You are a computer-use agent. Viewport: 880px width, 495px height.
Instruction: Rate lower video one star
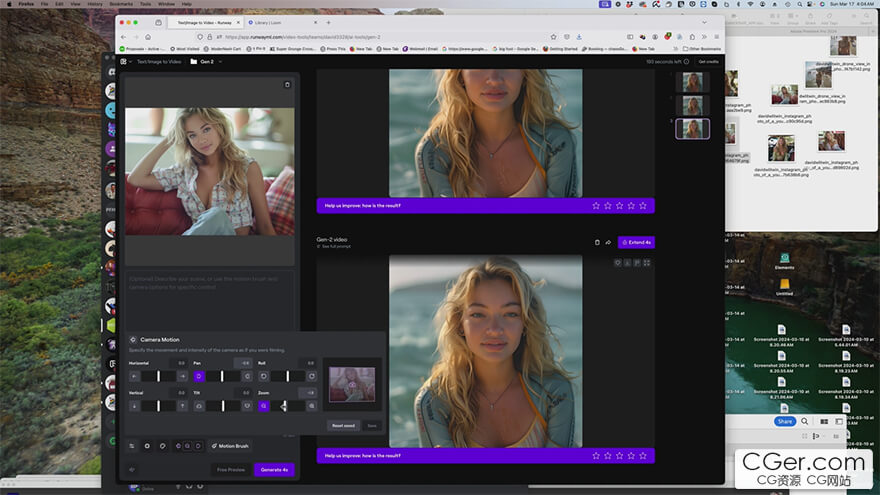coord(596,456)
